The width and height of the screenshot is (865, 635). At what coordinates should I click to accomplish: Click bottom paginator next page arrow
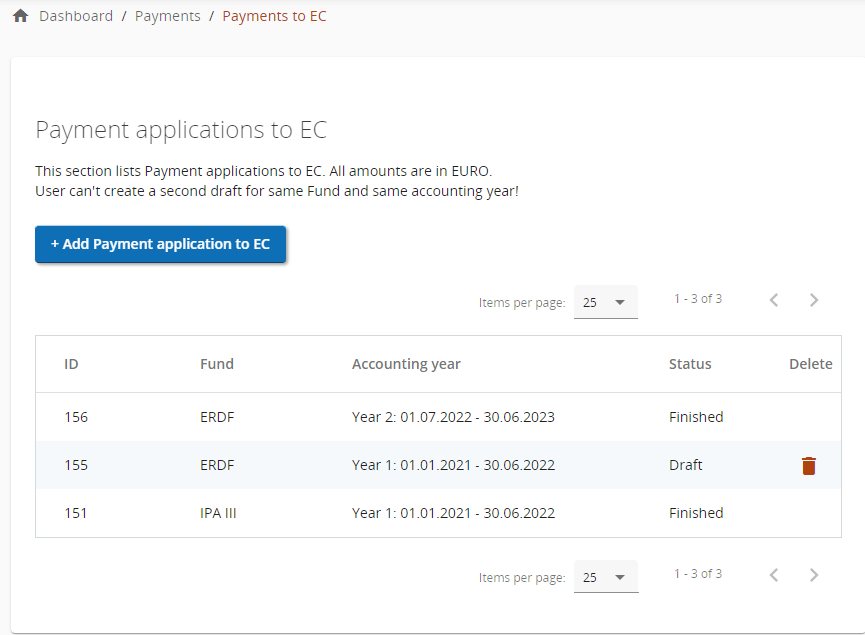(814, 575)
